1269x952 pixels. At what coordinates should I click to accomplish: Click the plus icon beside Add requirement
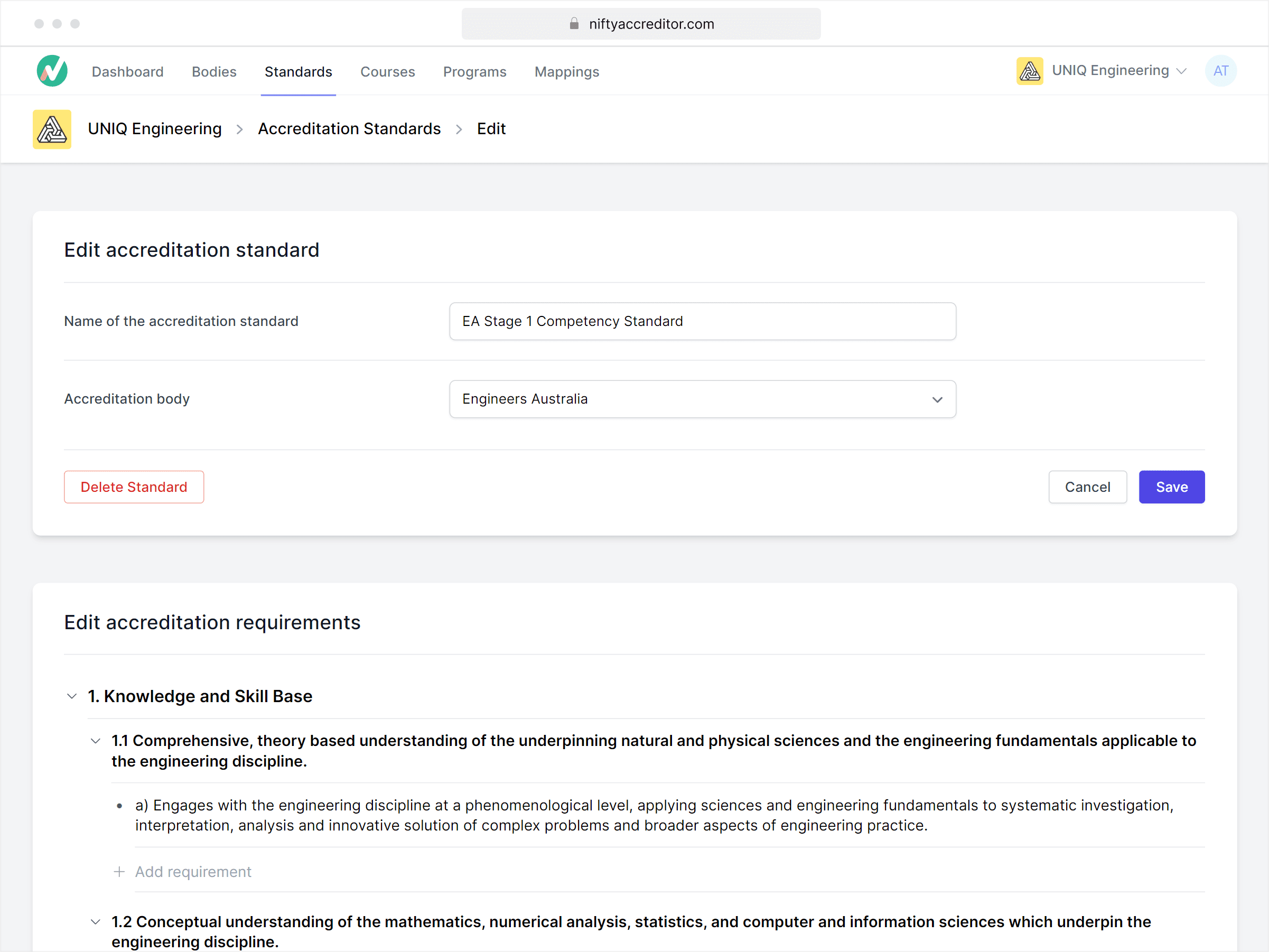[x=119, y=872]
